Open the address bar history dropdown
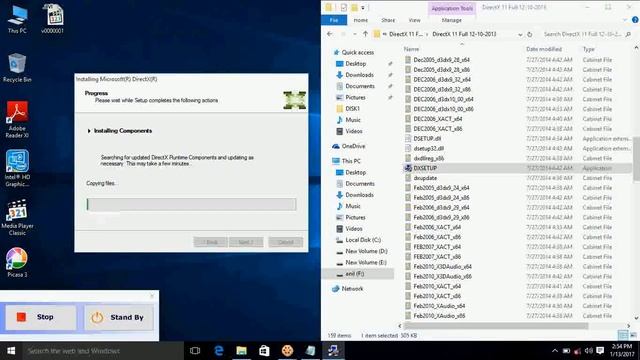Screen dimensions: 640x360 (x=520, y=35)
